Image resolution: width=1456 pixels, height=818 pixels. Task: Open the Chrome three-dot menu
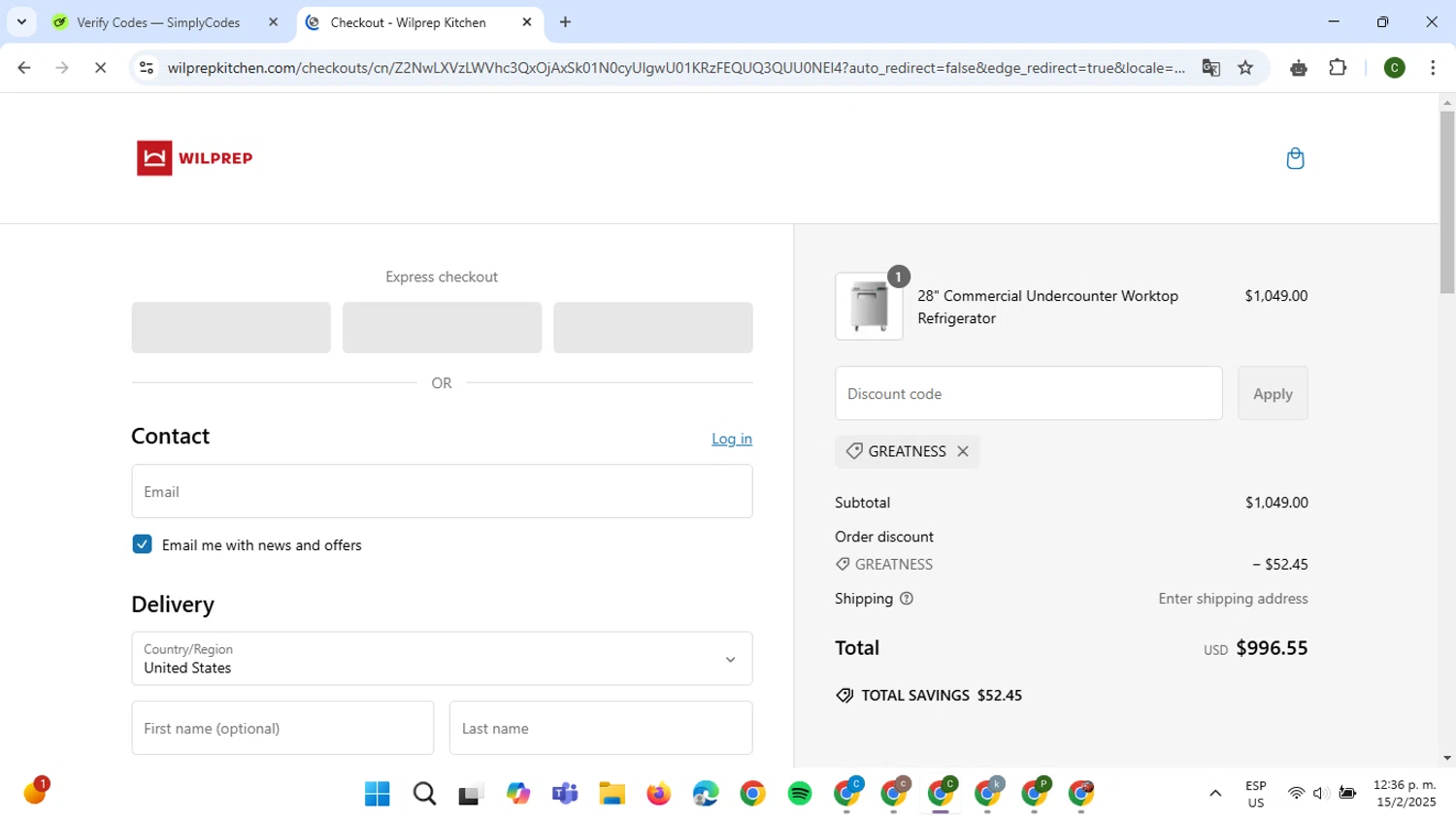pyautogui.click(x=1433, y=68)
